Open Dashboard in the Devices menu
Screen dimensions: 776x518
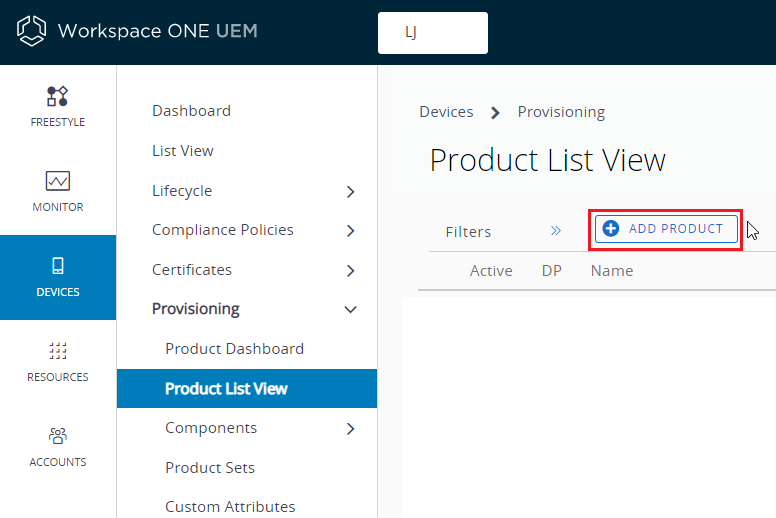coord(192,111)
